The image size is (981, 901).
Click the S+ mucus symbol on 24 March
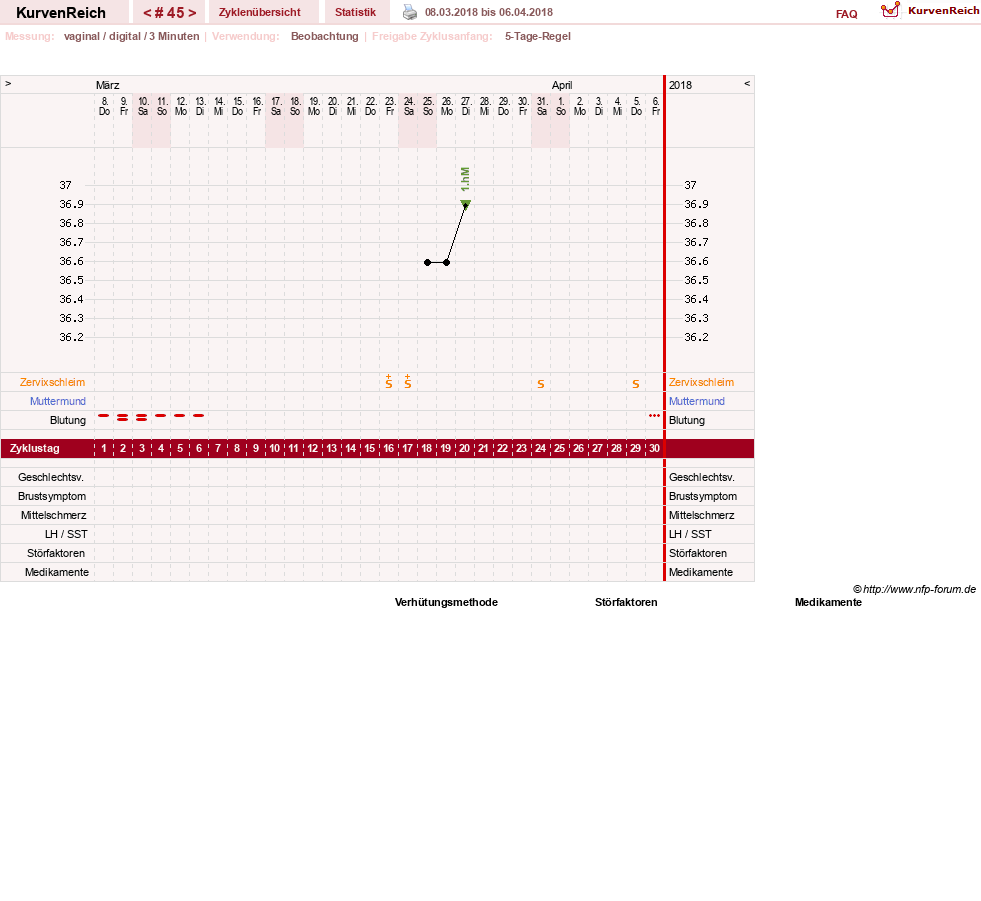408,382
